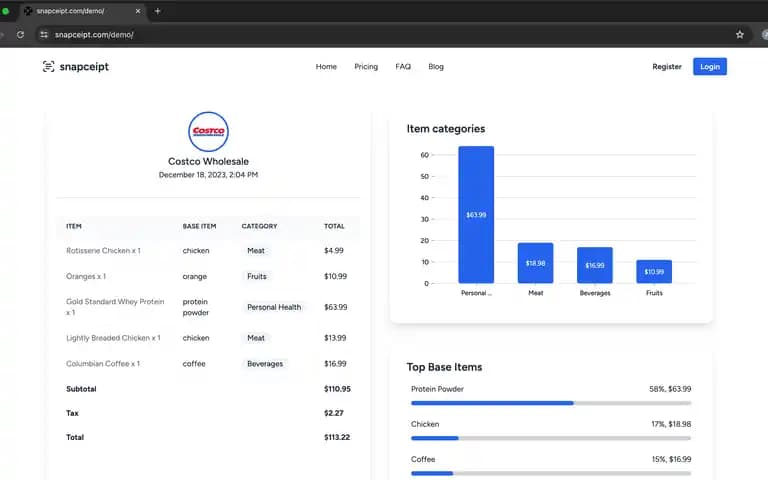Click the Personal Health category tag

pos(274,307)
